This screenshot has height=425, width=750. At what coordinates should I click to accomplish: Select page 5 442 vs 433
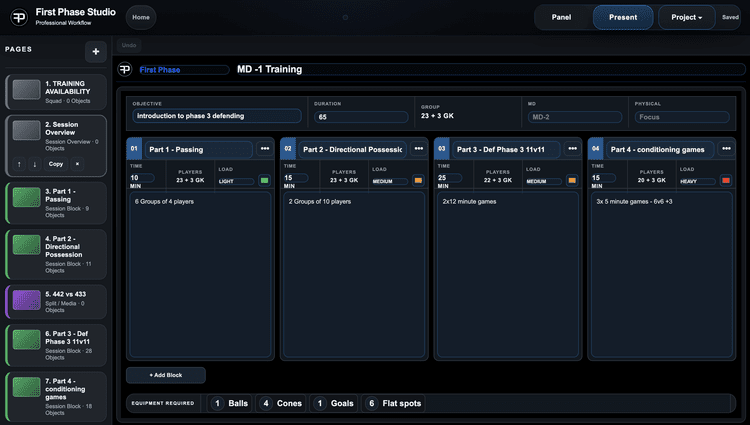point(56,302)
